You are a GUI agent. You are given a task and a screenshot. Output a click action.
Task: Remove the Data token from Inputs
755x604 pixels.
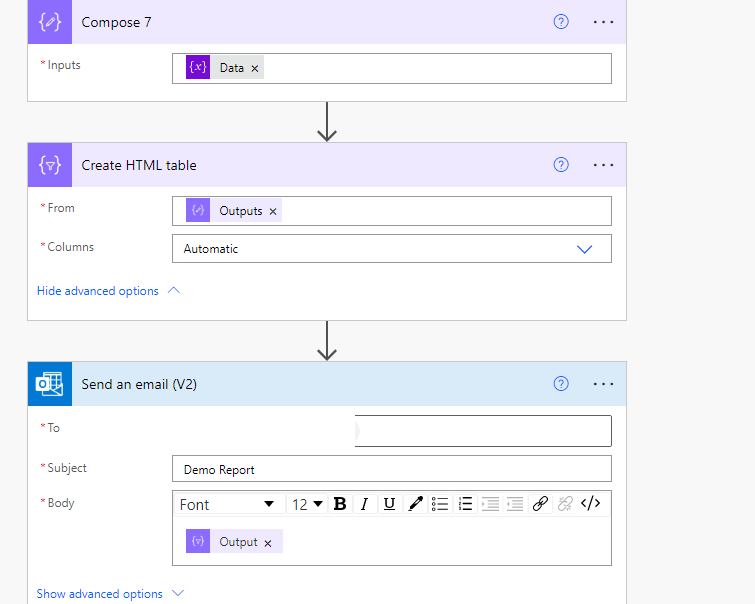pos(255,68)
